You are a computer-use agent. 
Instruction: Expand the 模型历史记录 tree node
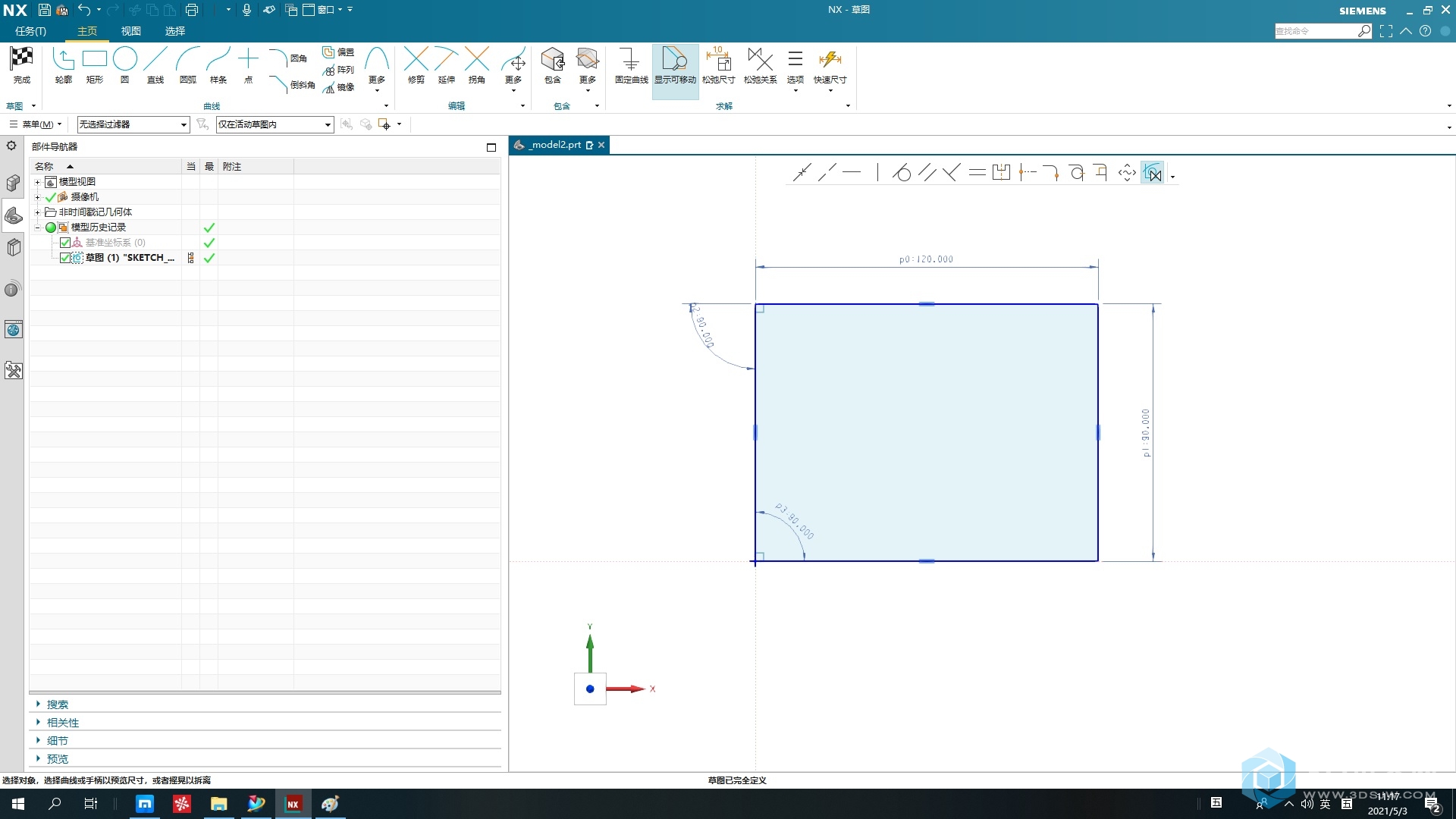point(36,227)
